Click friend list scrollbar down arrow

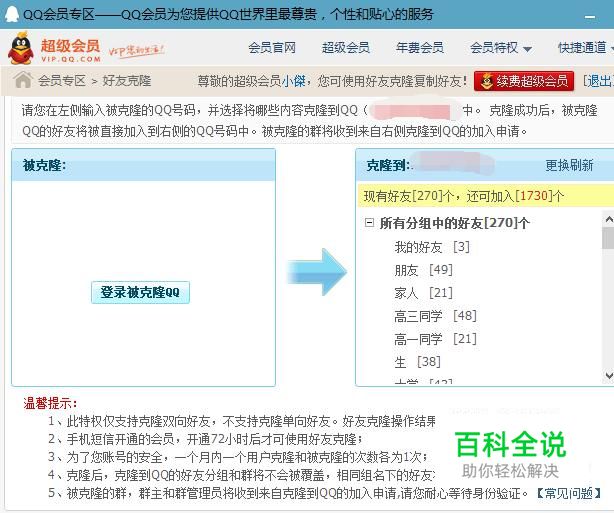tap(609, 376)
